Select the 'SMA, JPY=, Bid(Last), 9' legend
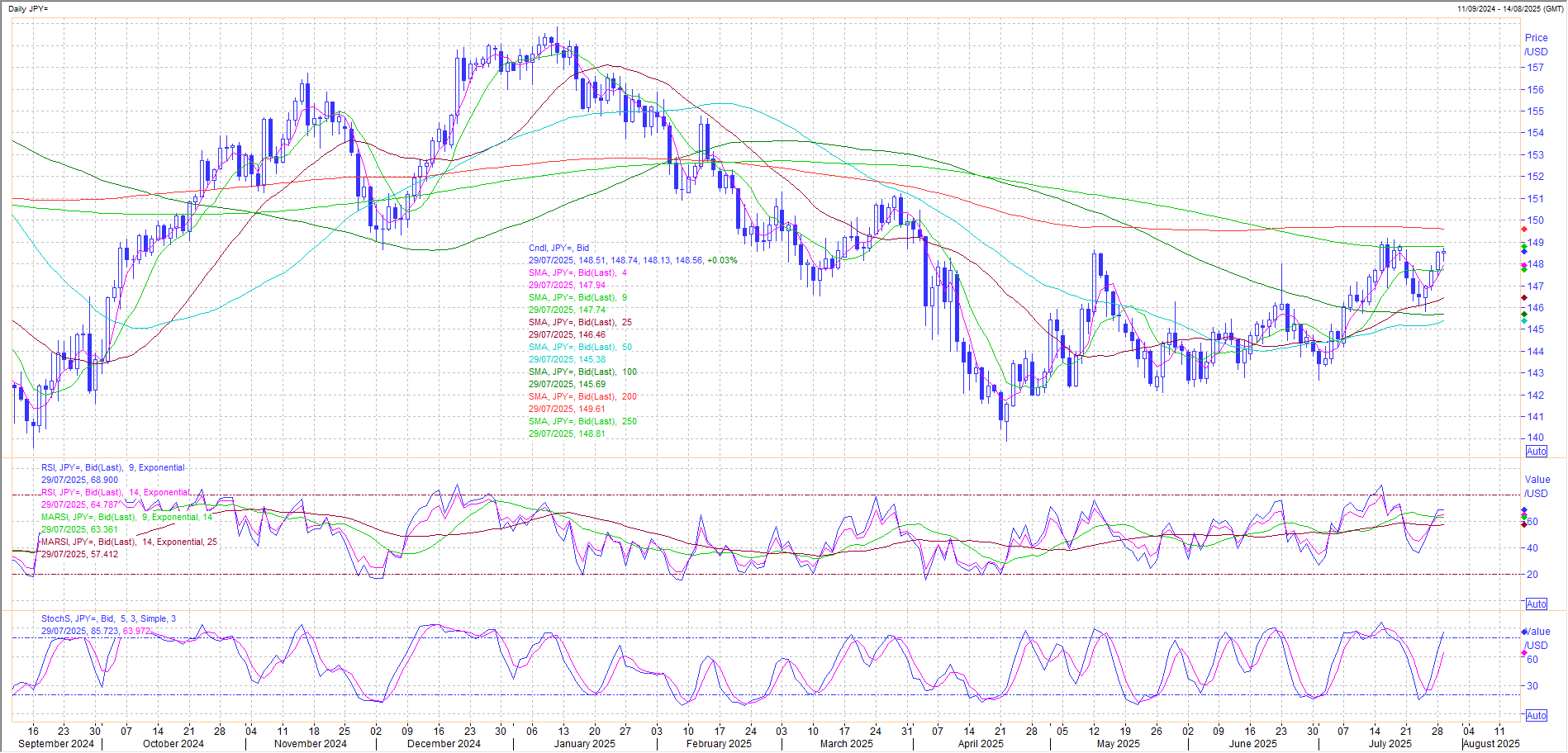Viewport: 1568px width, 753px height. [x=577, y=297]
